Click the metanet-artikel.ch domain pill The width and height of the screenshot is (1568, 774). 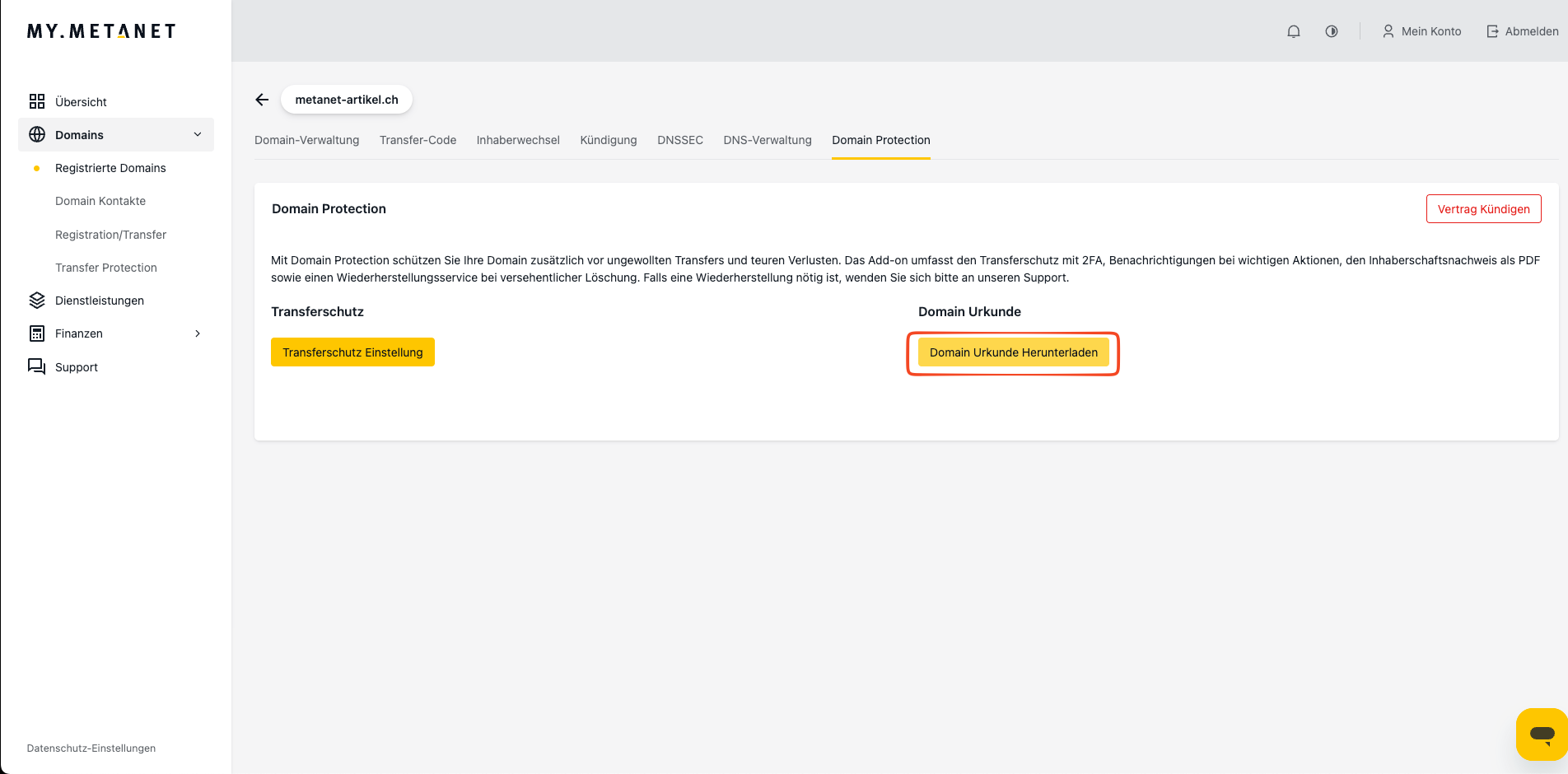(x=347, y=100)
